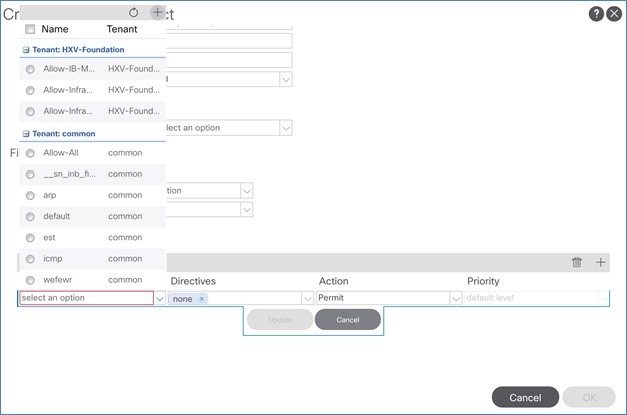
Task: Click the Tenant column header
Action: [122, 29]
